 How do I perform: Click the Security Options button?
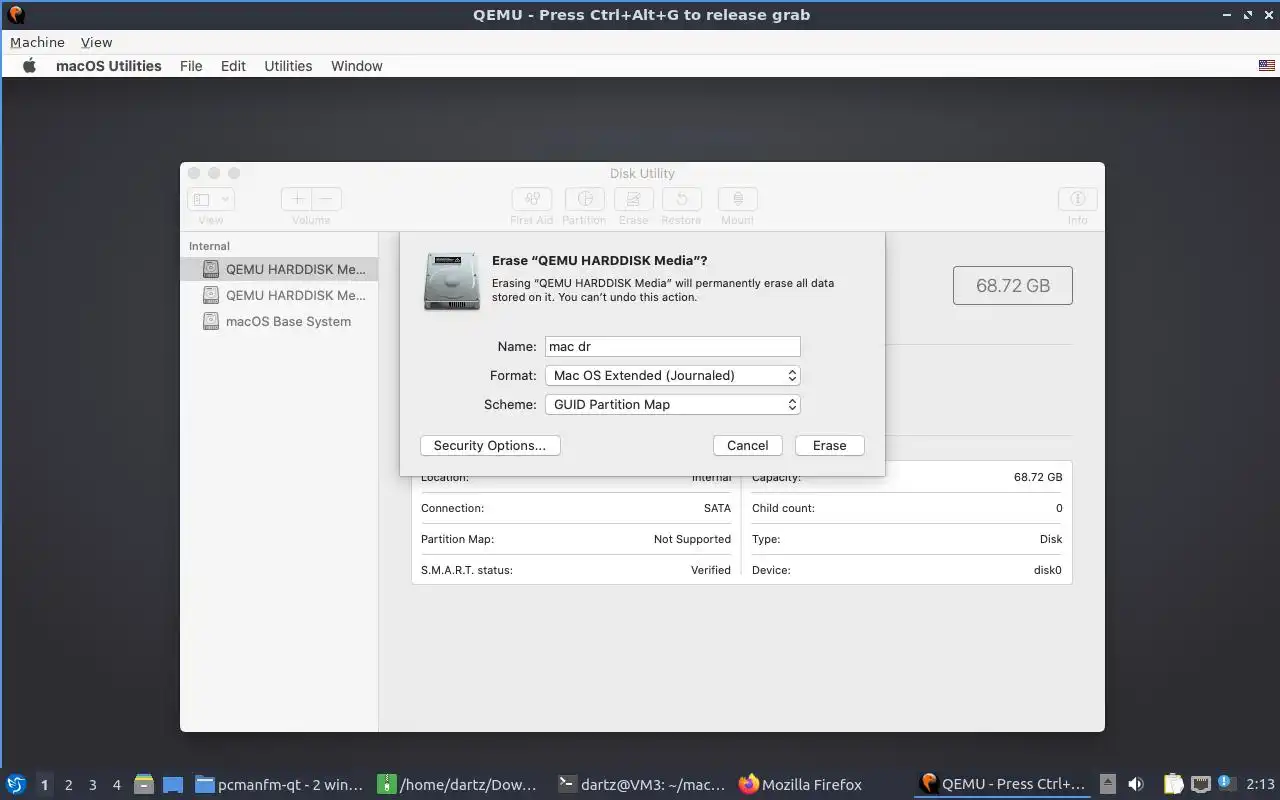(x=490, y=445)
